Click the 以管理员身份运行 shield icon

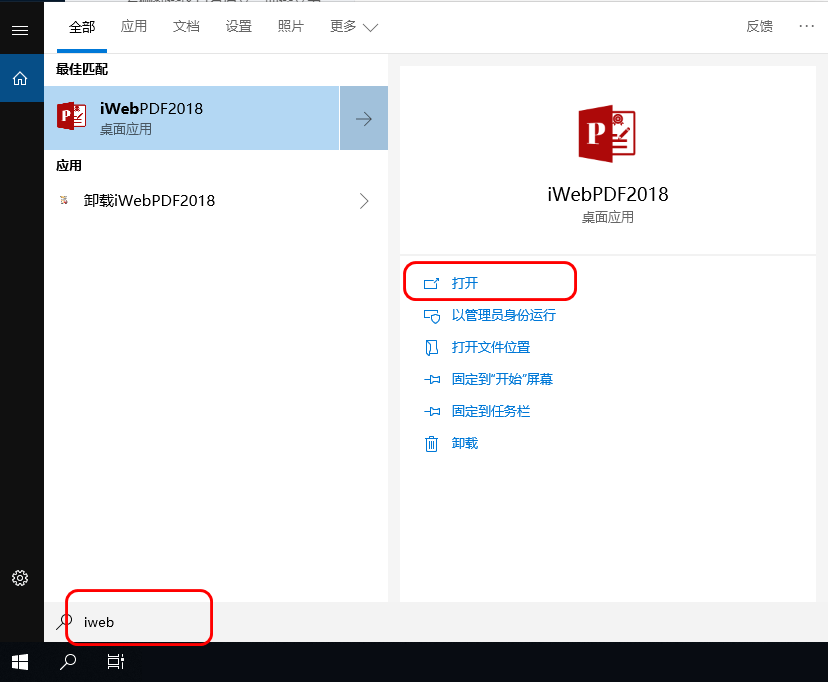click(434, 316)
